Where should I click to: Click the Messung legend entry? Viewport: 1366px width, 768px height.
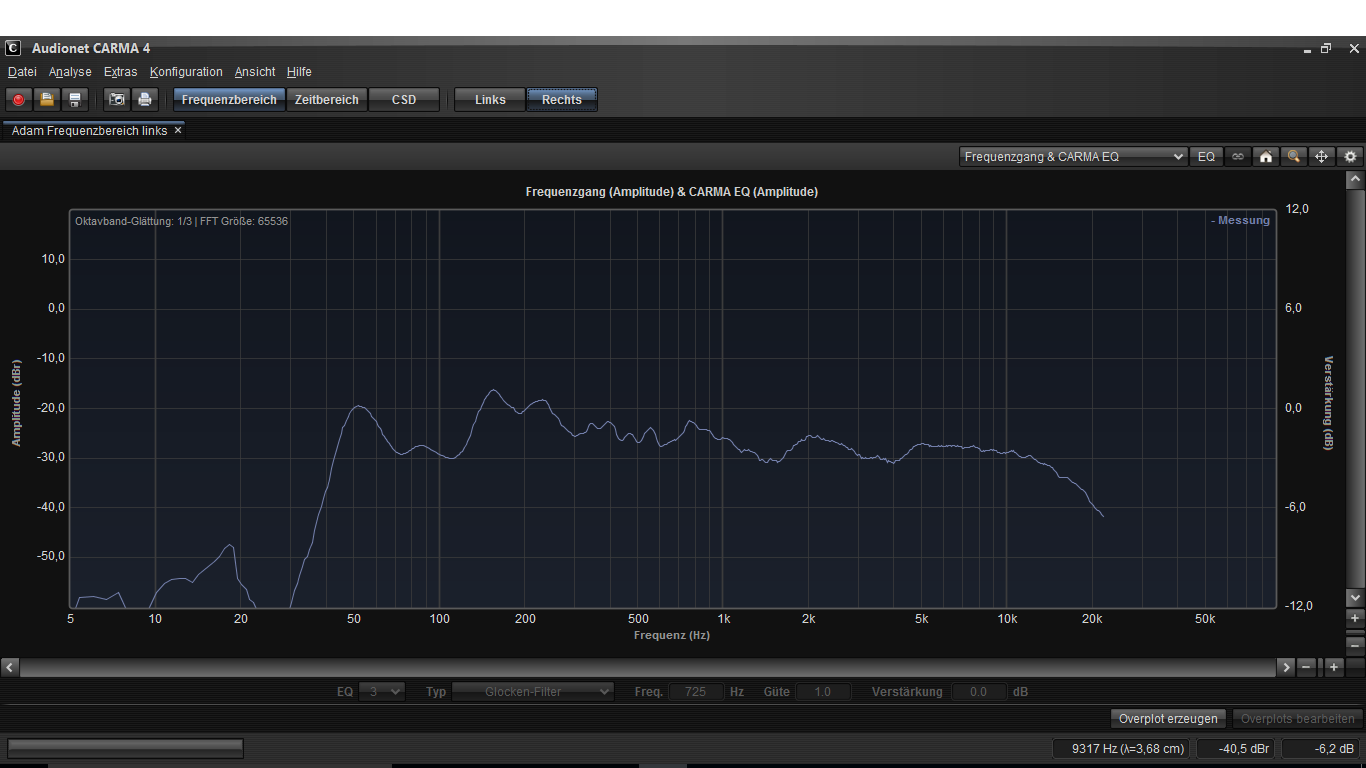1240,220
